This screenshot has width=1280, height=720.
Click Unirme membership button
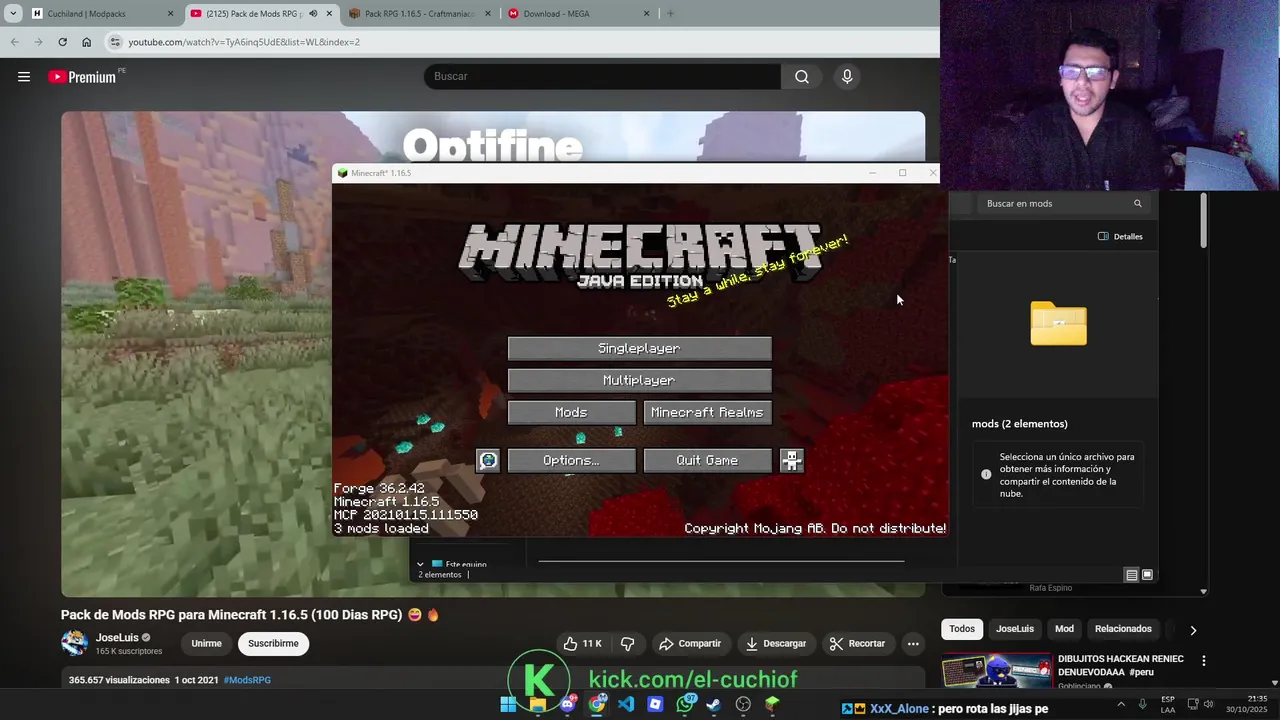coord(206,643)
